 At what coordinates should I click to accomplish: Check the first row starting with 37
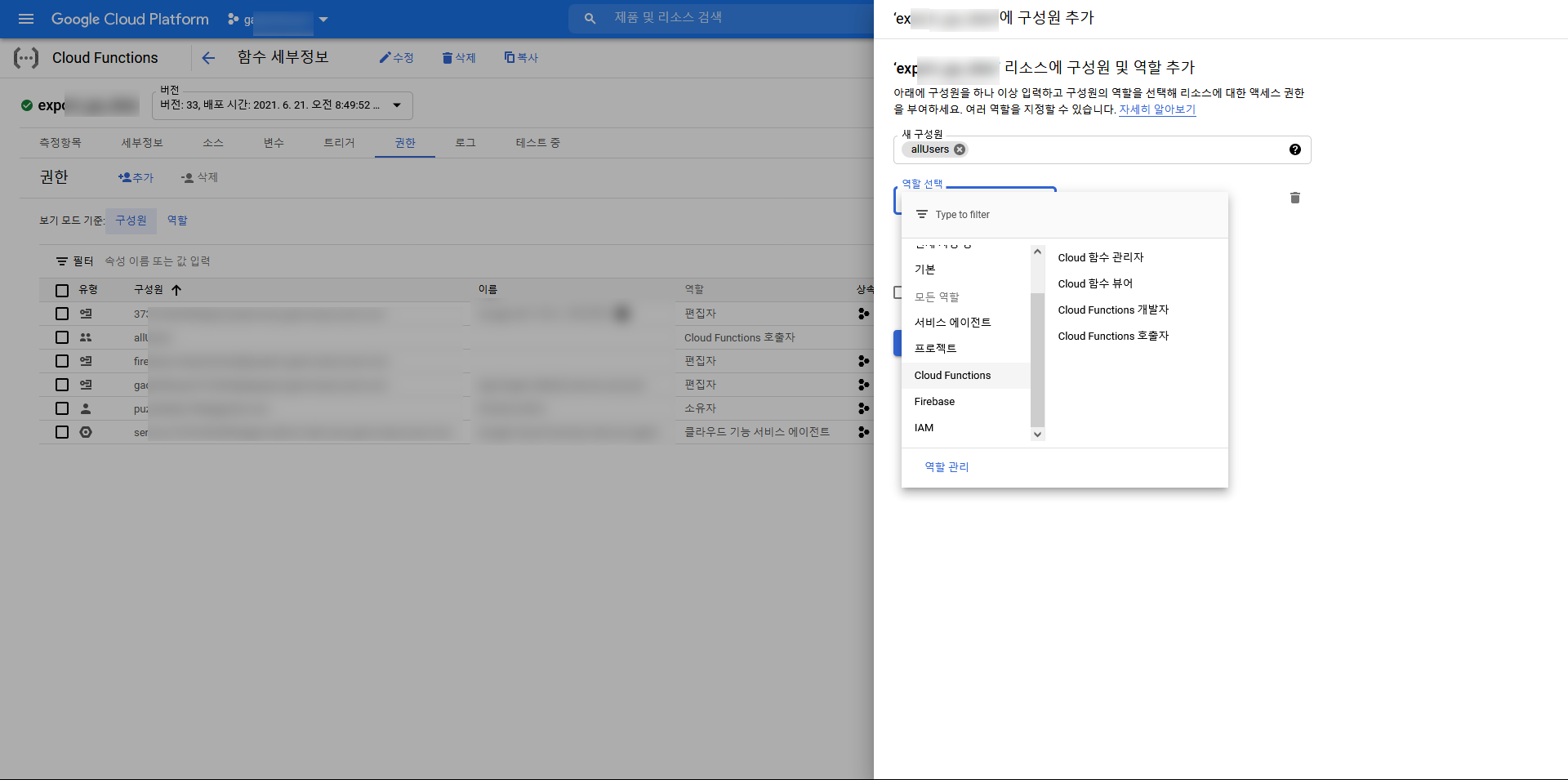pos(62,314)
